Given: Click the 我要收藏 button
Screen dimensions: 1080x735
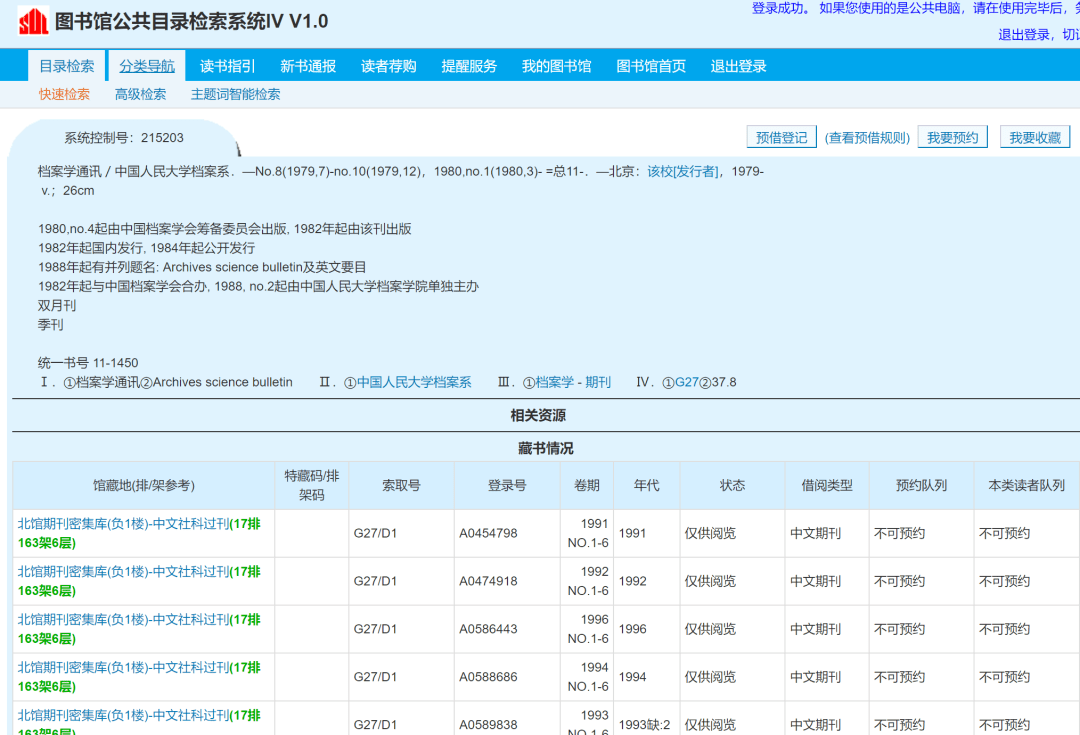Looking at the screenshot, I should (x=1035, y=137).
